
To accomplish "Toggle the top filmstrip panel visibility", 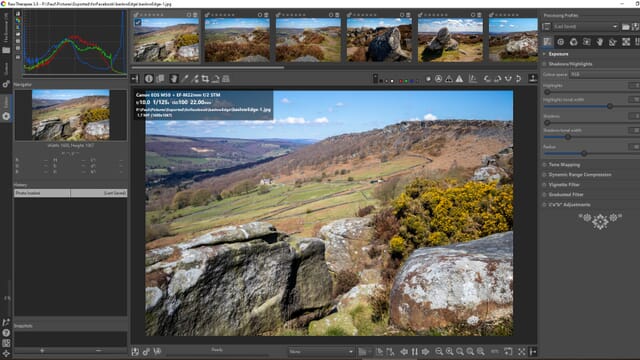I will pos(533,78).
